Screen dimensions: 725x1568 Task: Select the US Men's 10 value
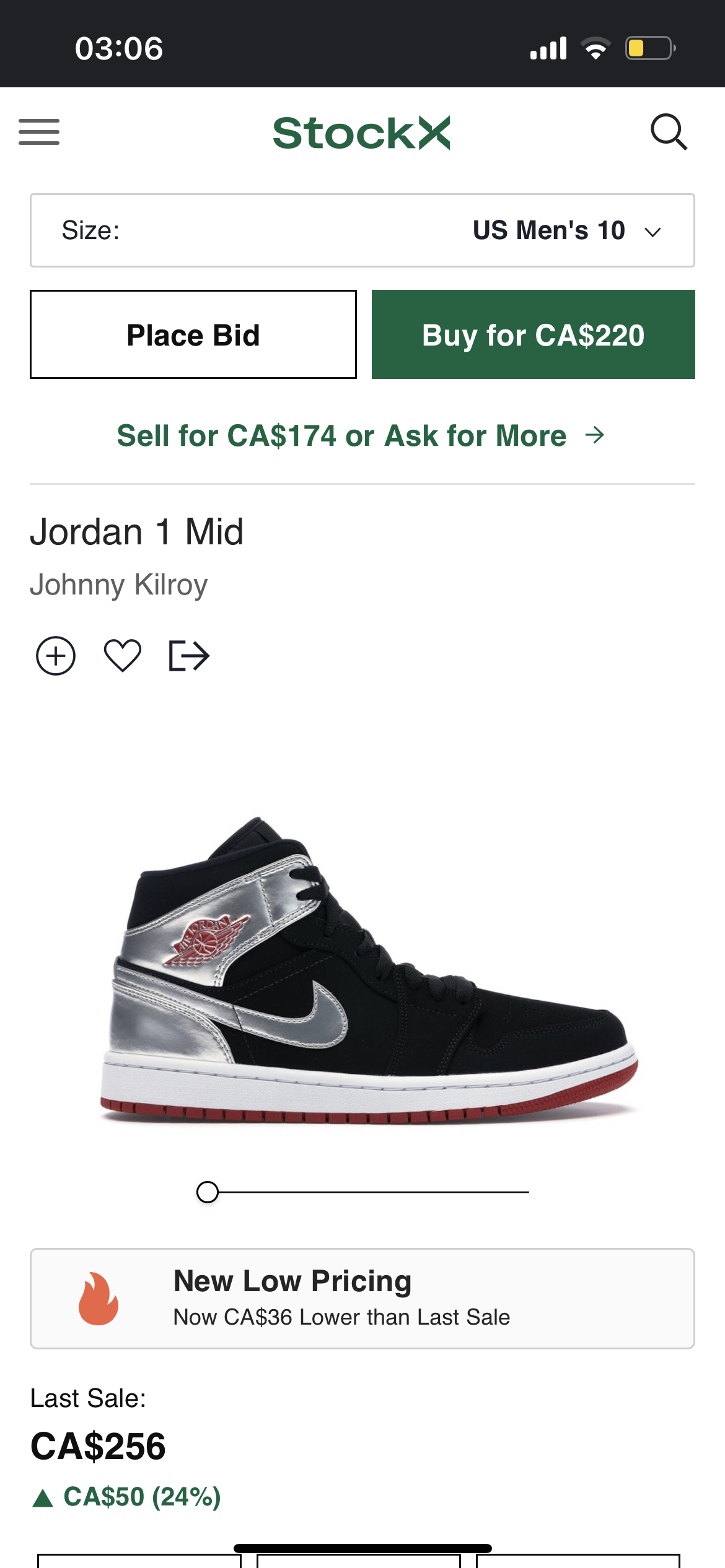coord(549,230)
